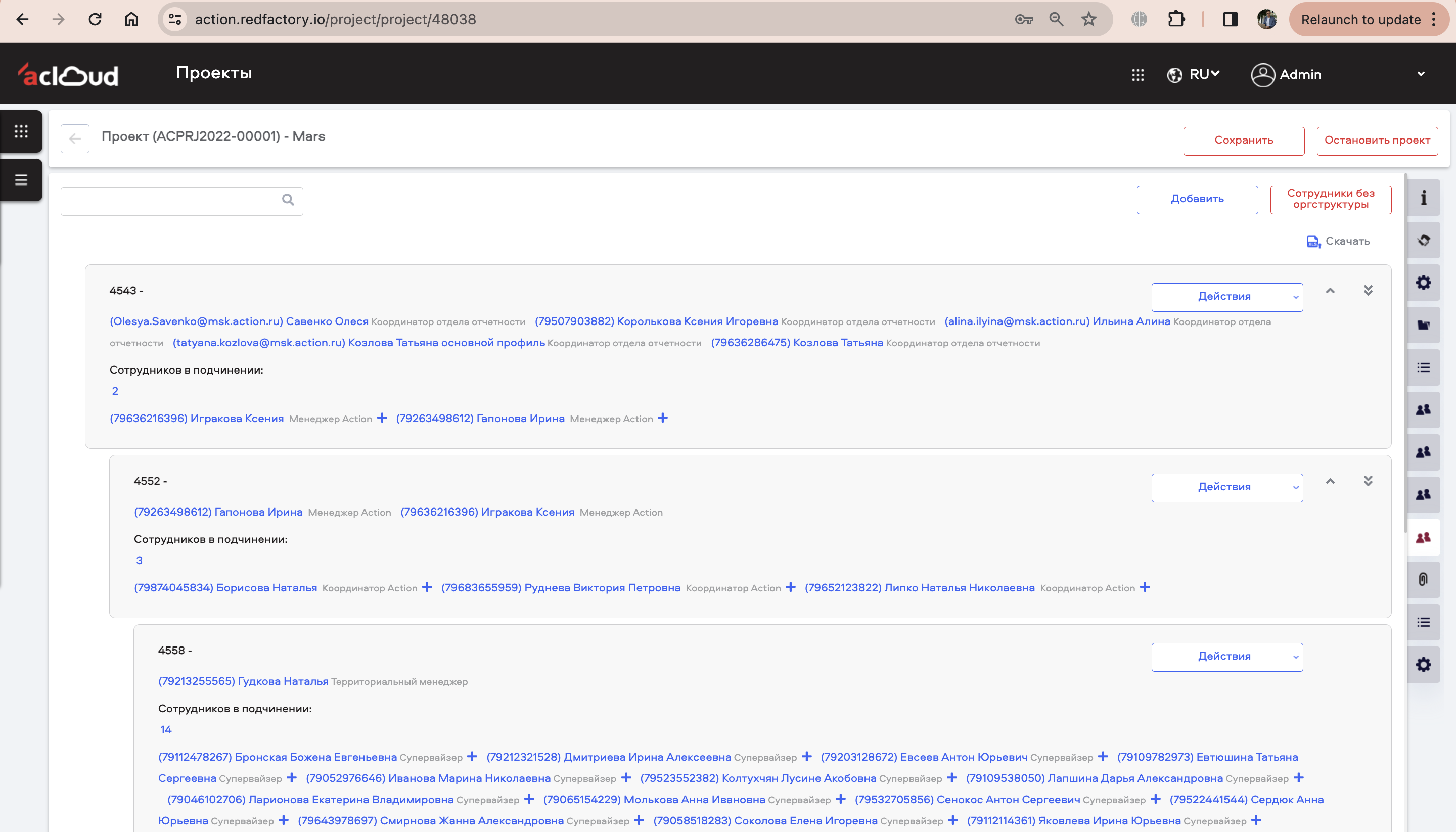Open the Действия dropdown for block 4558
This screenshot has height=832, width=1456.
coord(1227,657)
